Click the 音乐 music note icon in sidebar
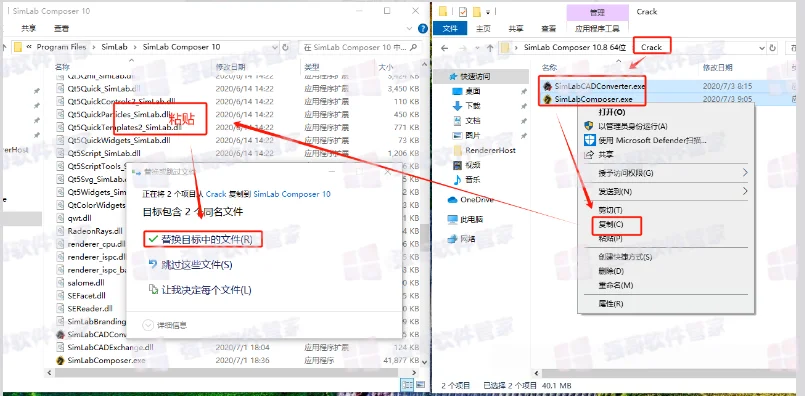The width and height of the screenshot is (805, 396). (458, 180)
